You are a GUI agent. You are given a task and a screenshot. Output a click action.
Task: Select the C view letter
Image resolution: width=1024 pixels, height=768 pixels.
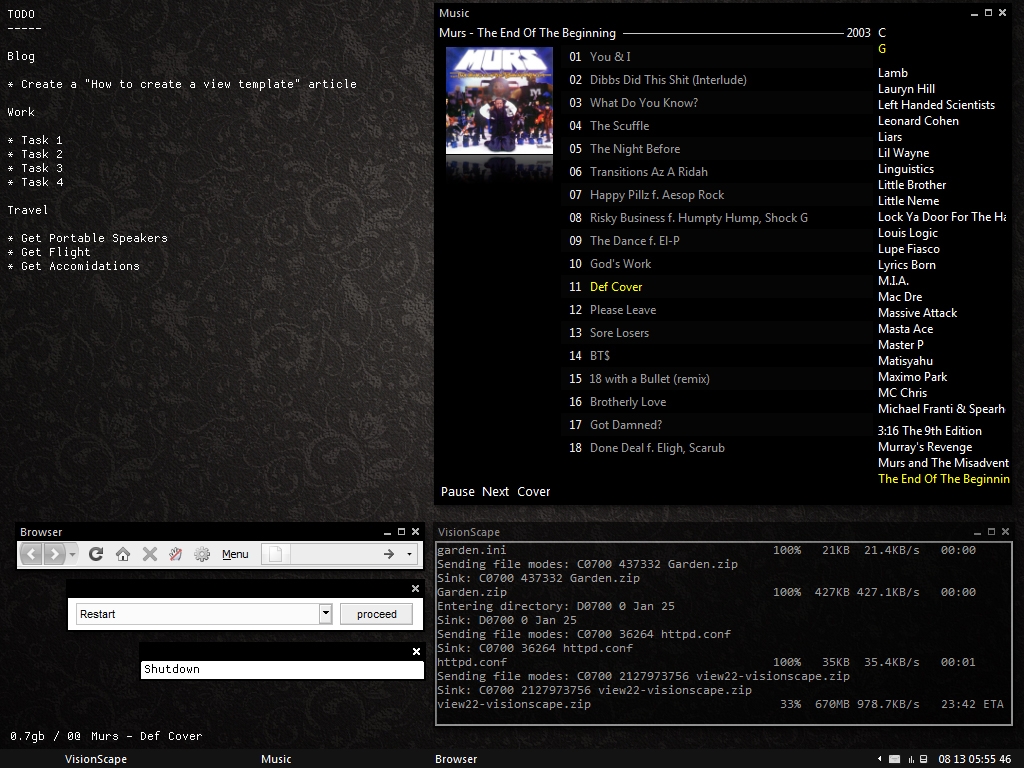point(882,33)
